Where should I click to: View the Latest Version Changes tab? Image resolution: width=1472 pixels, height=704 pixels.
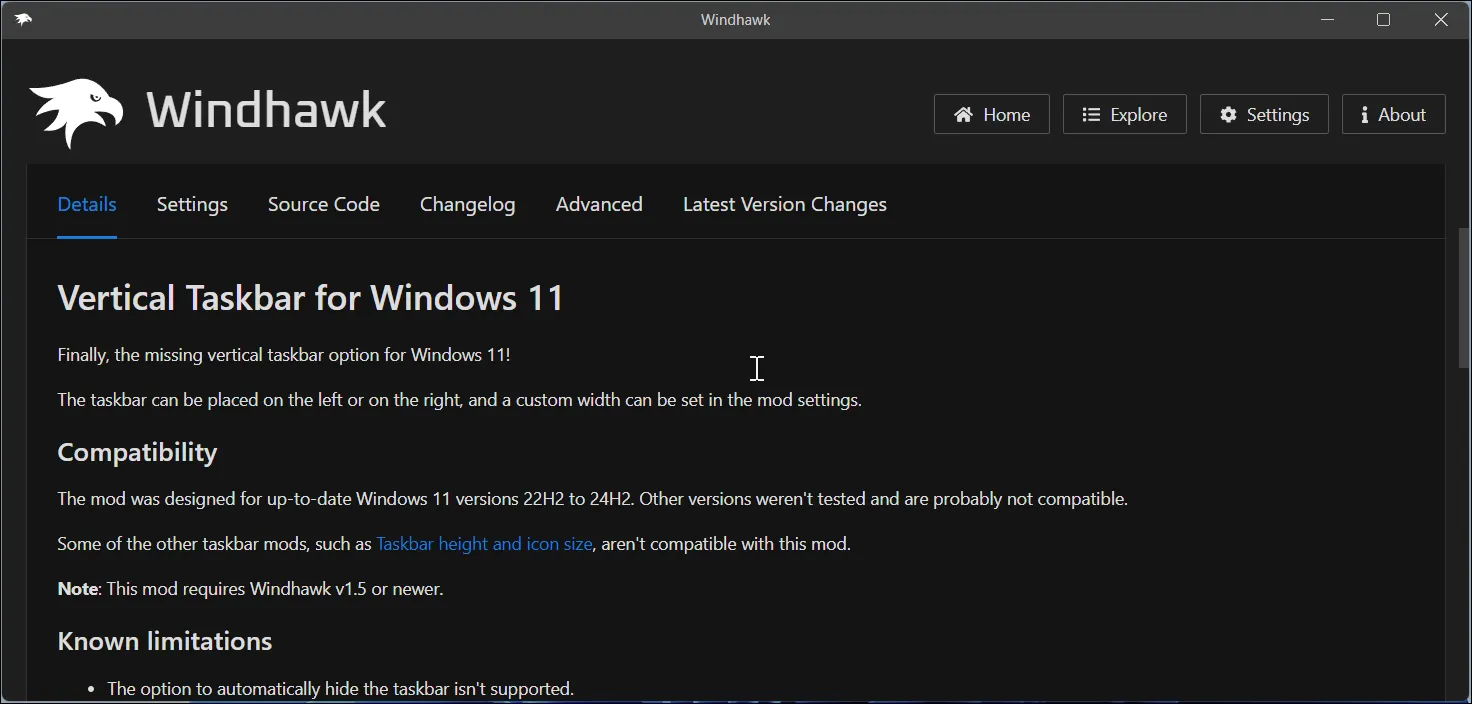[784, 204]
